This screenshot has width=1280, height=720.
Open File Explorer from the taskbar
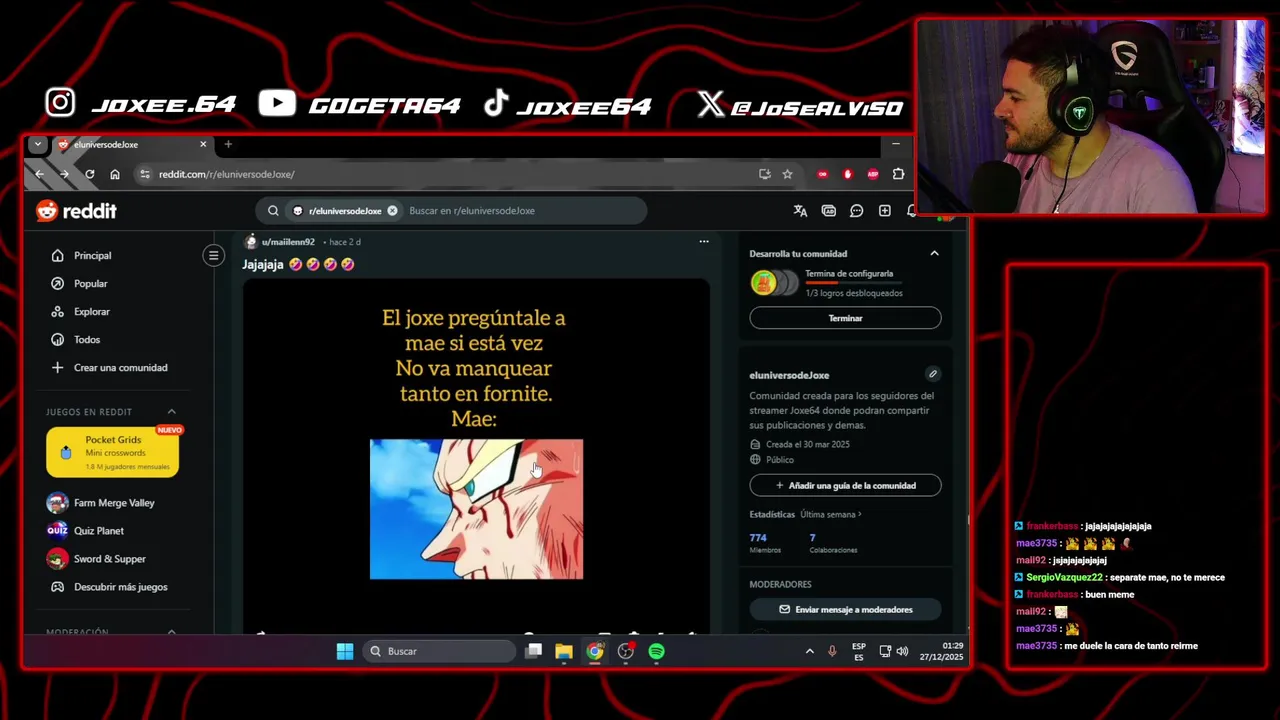click(564, 651)
